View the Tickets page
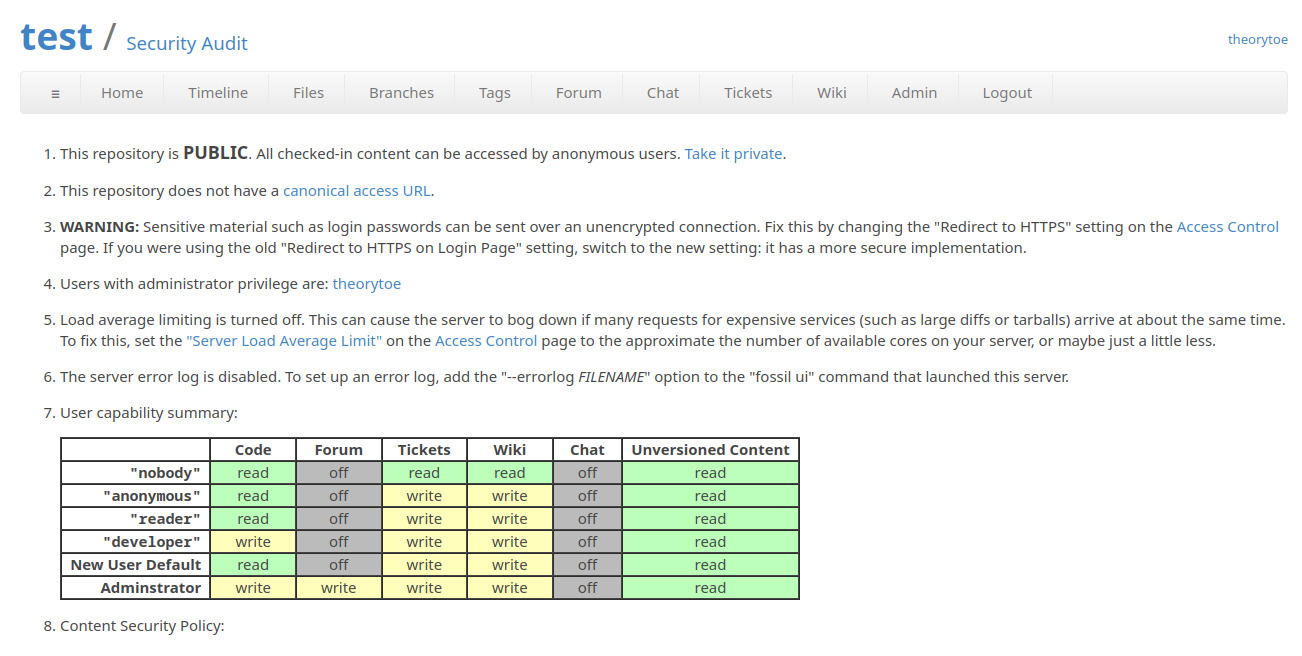Screen dimensions: 1302x656 (x=747, y=92)
